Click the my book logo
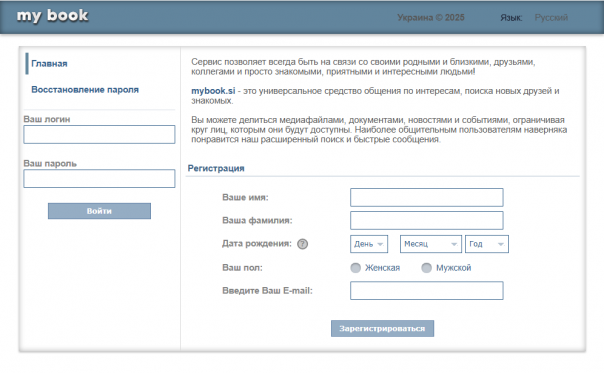Screen dimensions: 604x373 point(52,16)
